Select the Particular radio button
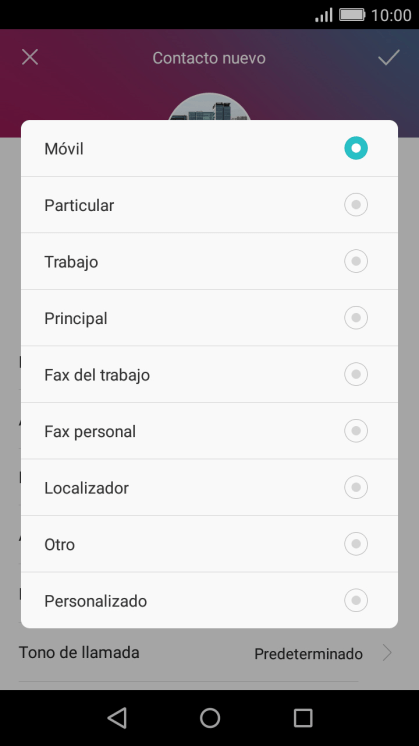Image resolution: width=419 pixels, height=746 pixels. tap(356, 205)
